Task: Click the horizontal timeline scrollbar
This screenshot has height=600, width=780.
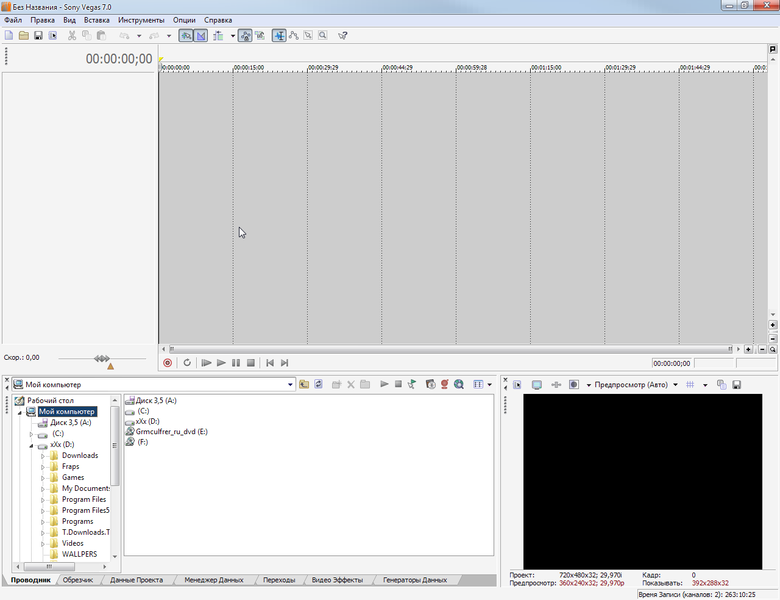Action: (451, 349)
